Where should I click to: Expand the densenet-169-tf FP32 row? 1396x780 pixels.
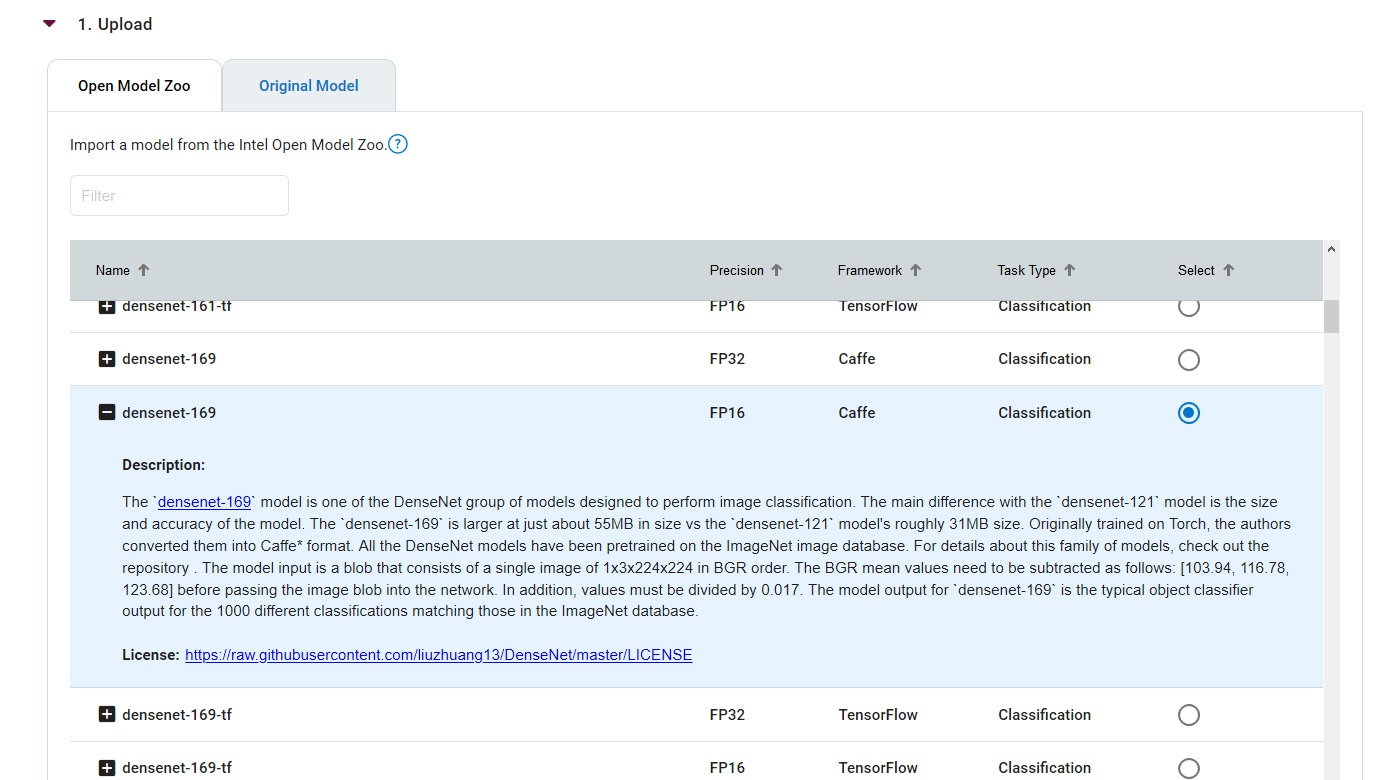coord(107,714)
